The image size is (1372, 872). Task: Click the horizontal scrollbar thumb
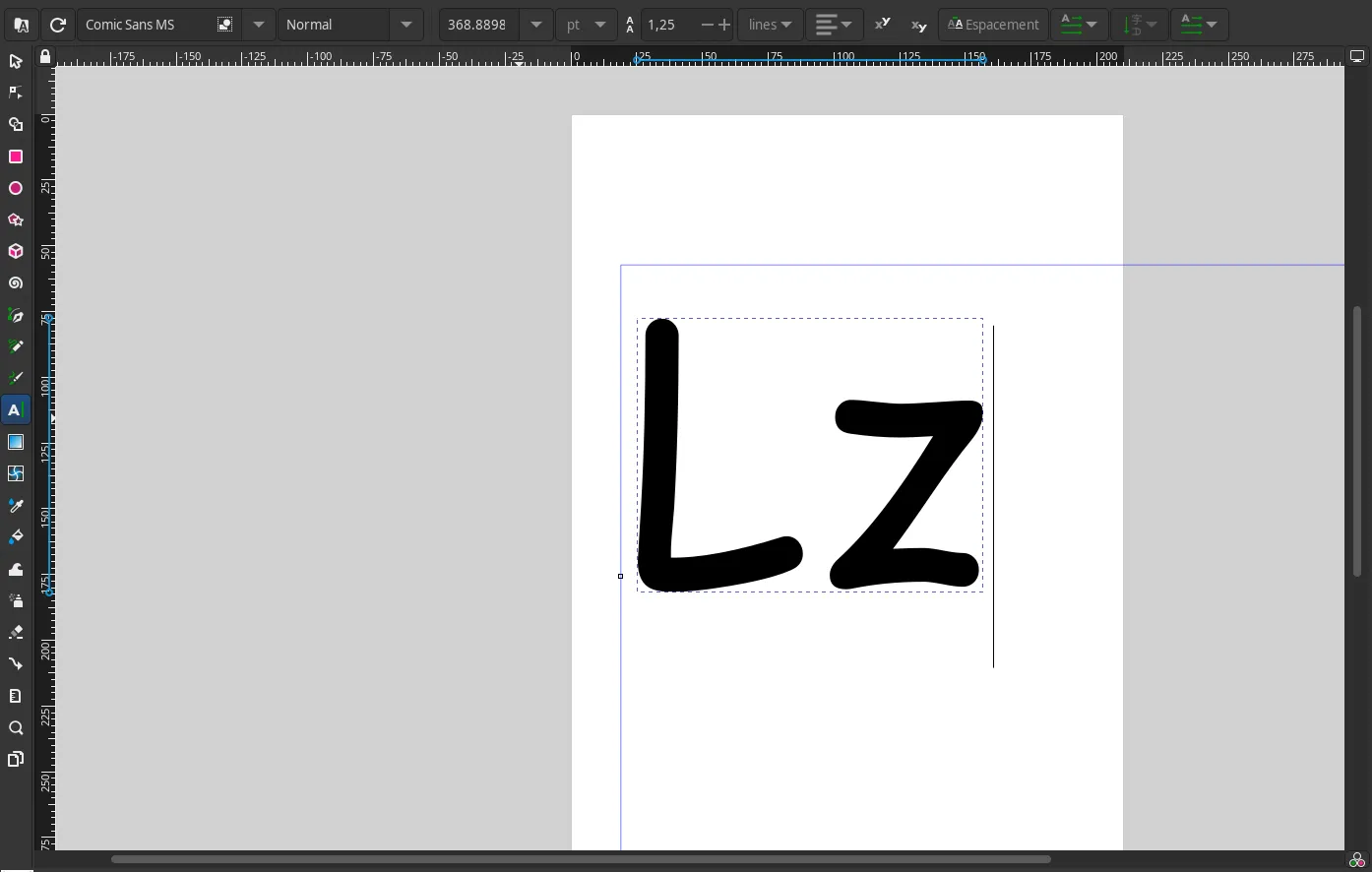[x=581, y=859]
